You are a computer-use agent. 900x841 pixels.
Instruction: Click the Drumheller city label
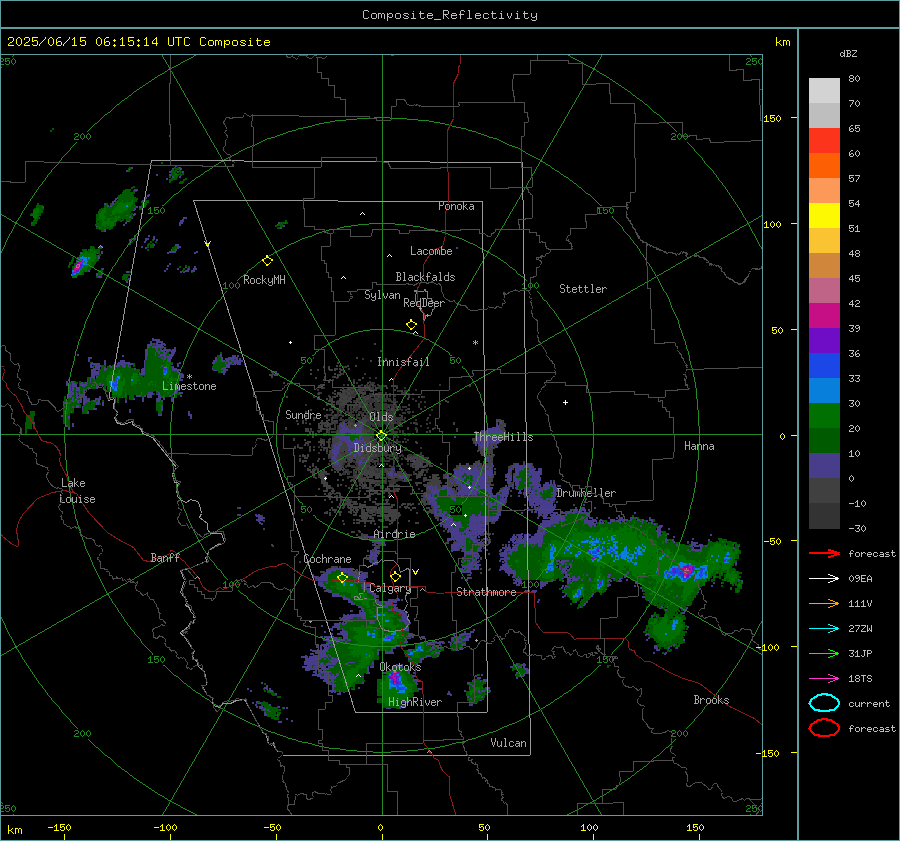pos(586,493)
